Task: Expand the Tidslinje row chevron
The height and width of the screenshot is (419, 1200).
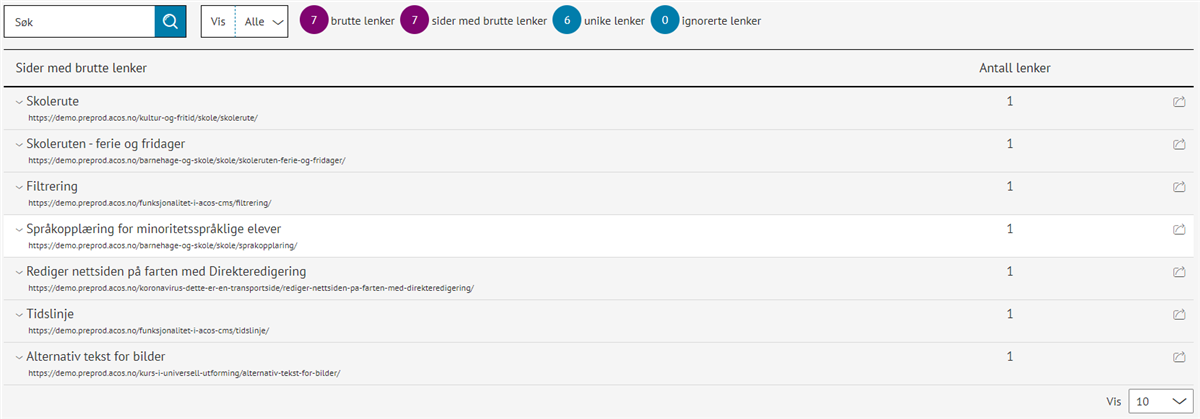Action: tap(19, 314)
